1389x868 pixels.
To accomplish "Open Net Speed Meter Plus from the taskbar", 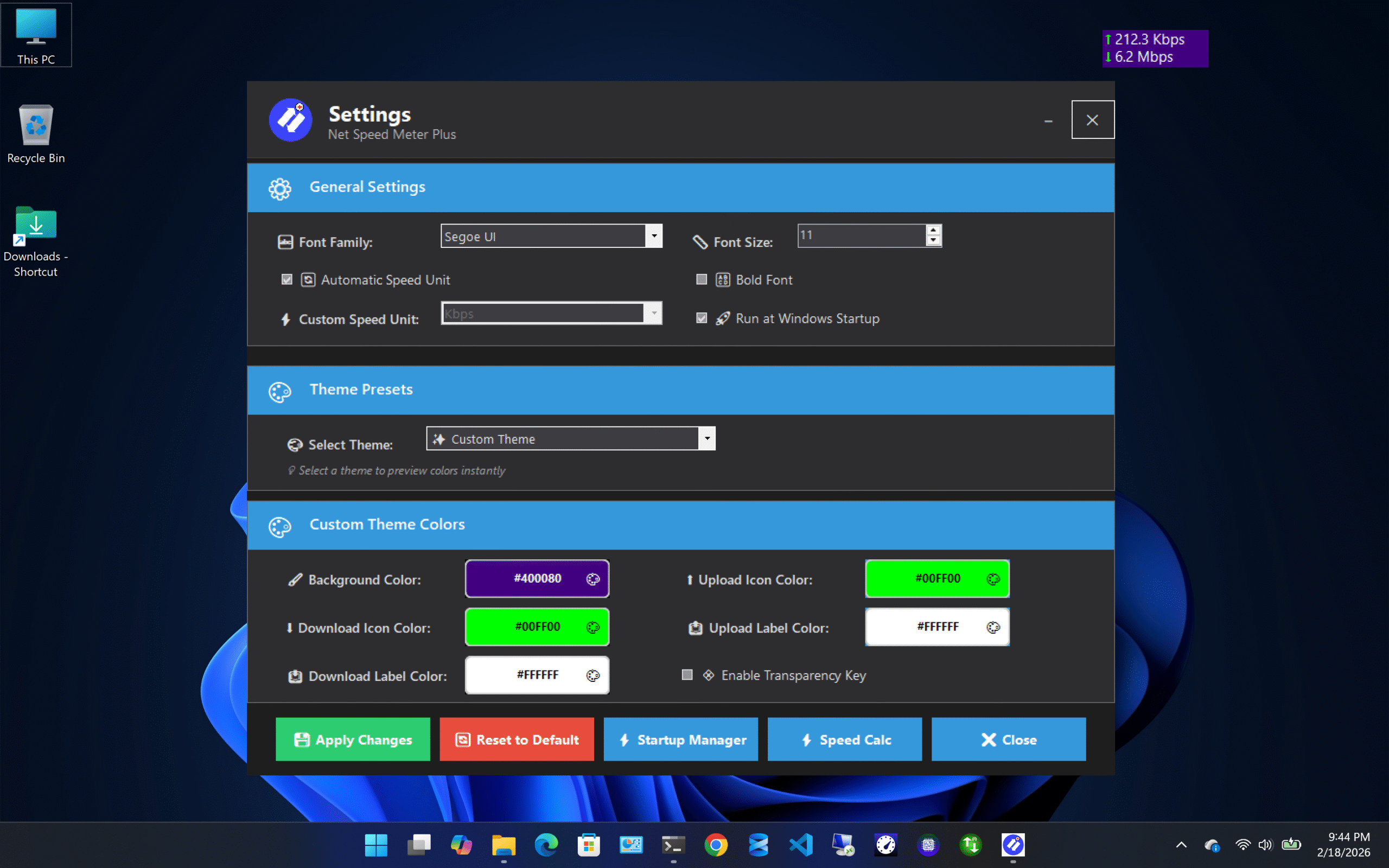I will (1013, 845).
